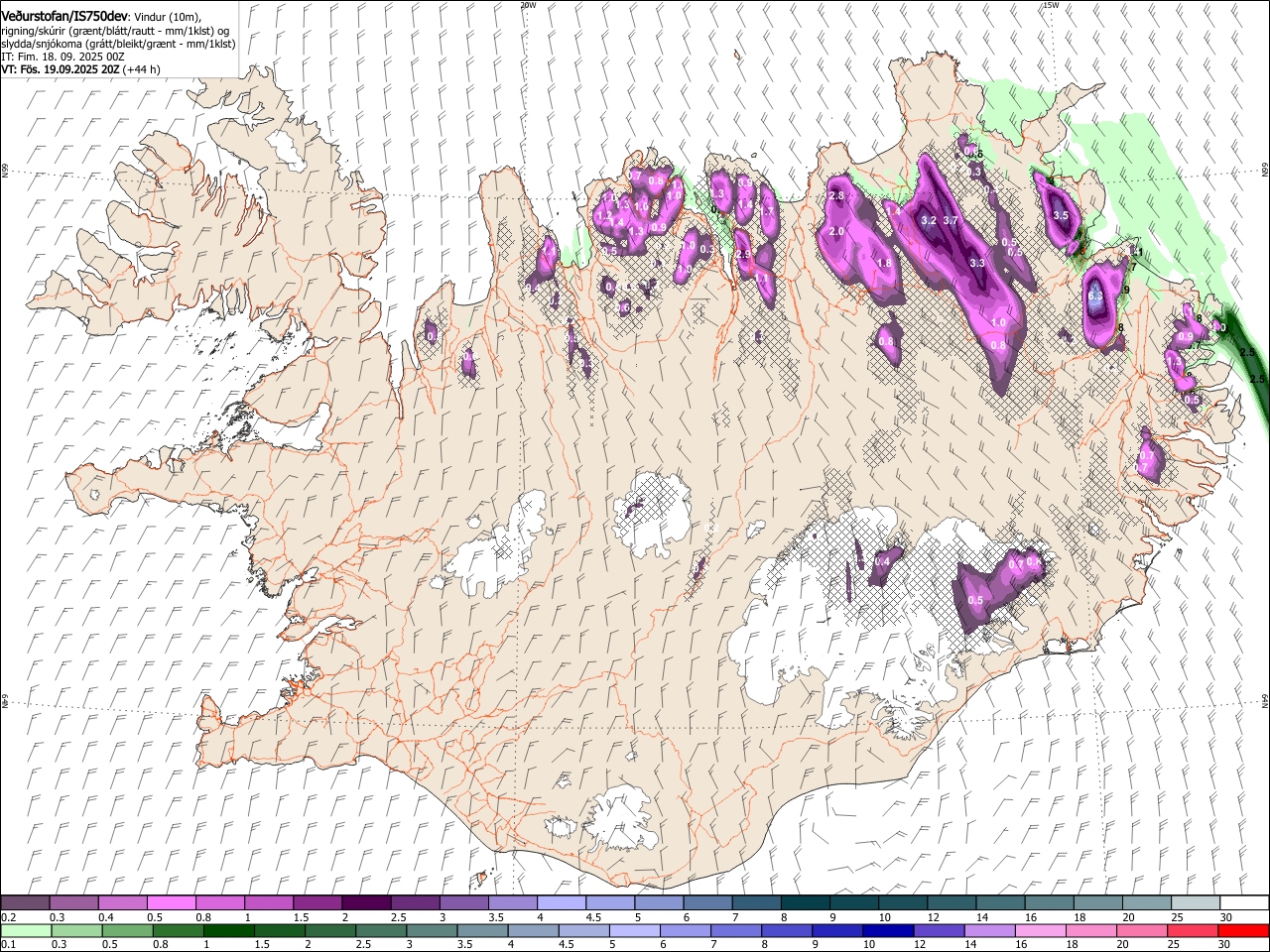The width and height of the screenshot is (1270, 952).
Task: Pick the white 30 swatch ending top legend
Action: coord(1244,903)
